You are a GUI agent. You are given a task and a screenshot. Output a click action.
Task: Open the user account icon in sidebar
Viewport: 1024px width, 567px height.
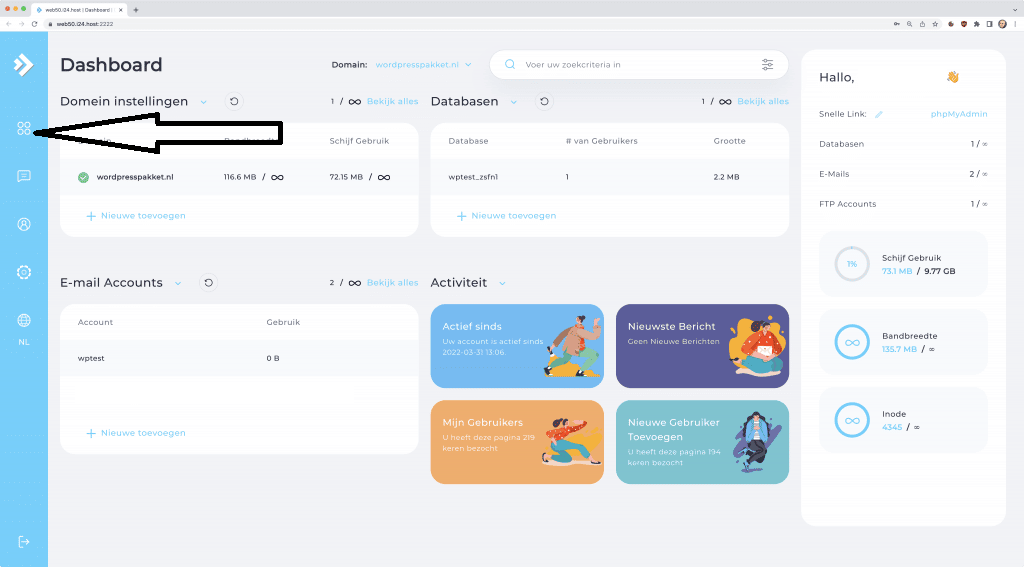[x=24, y=225]
